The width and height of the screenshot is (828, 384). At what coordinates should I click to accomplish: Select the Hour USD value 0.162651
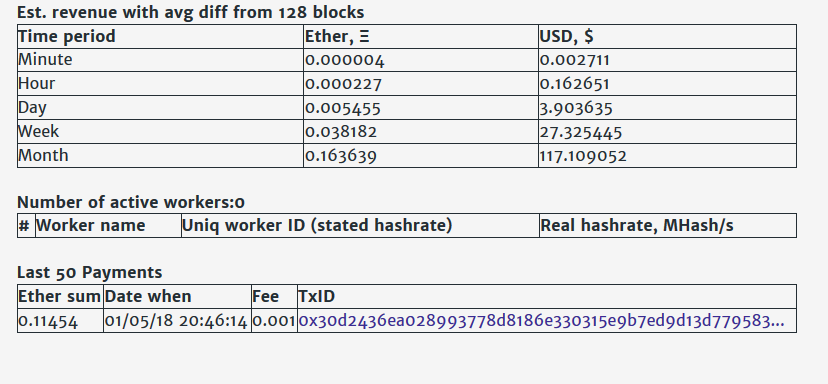(x=575, y=84)
